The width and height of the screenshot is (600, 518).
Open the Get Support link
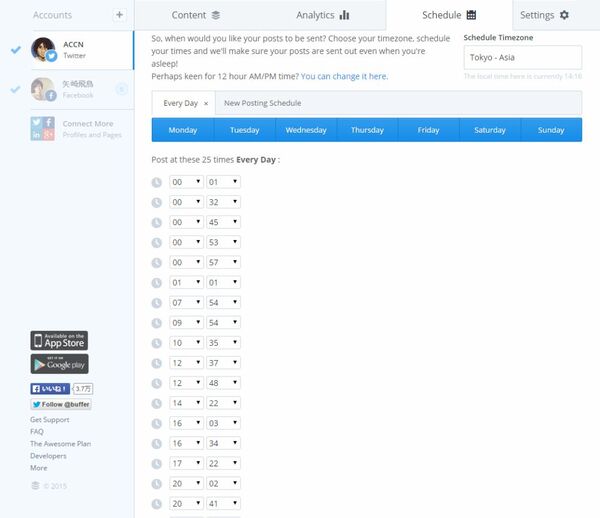50,420
